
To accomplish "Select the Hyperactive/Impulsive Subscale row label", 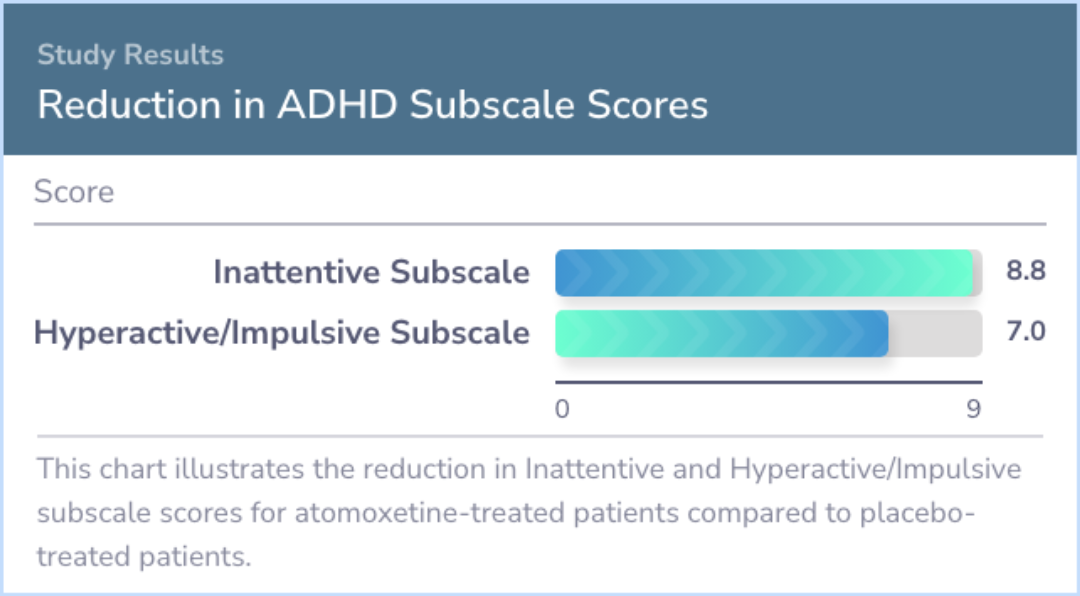I will tap(282, 332).
